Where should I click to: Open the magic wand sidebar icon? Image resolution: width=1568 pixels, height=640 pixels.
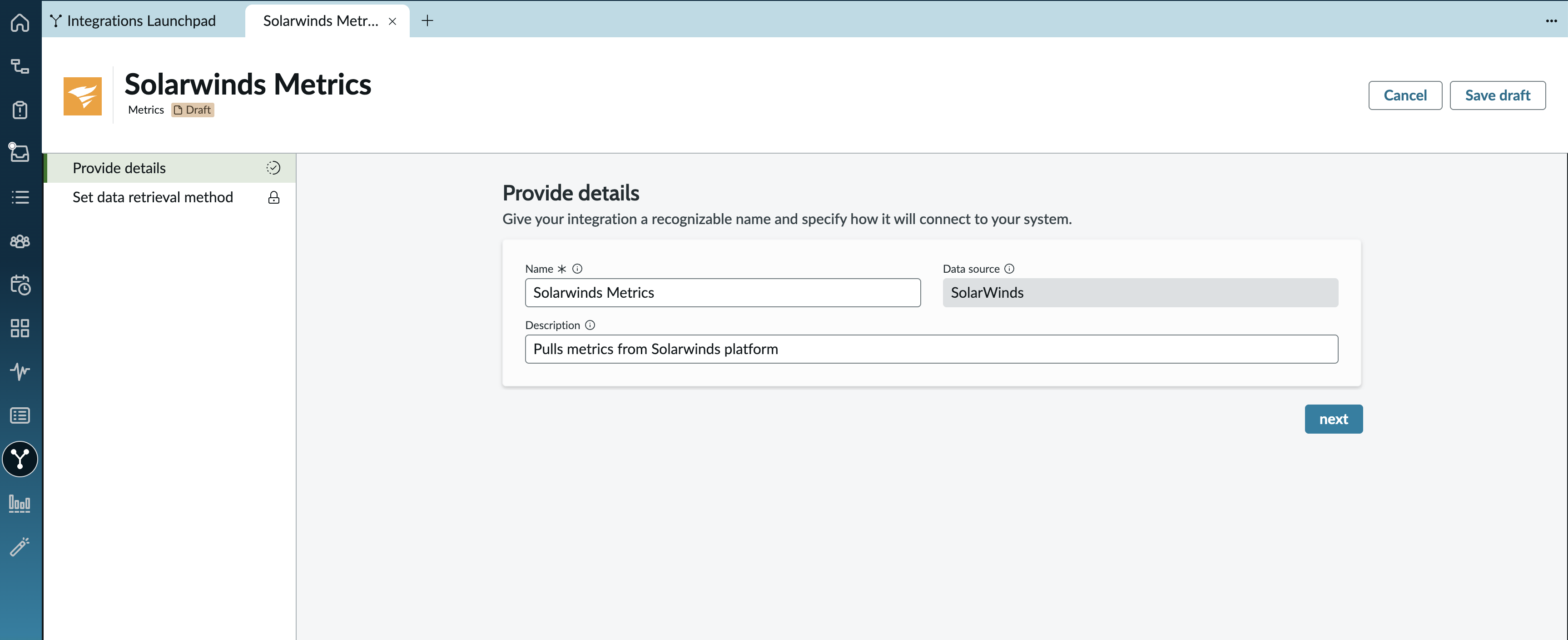(x=20, y=546)
